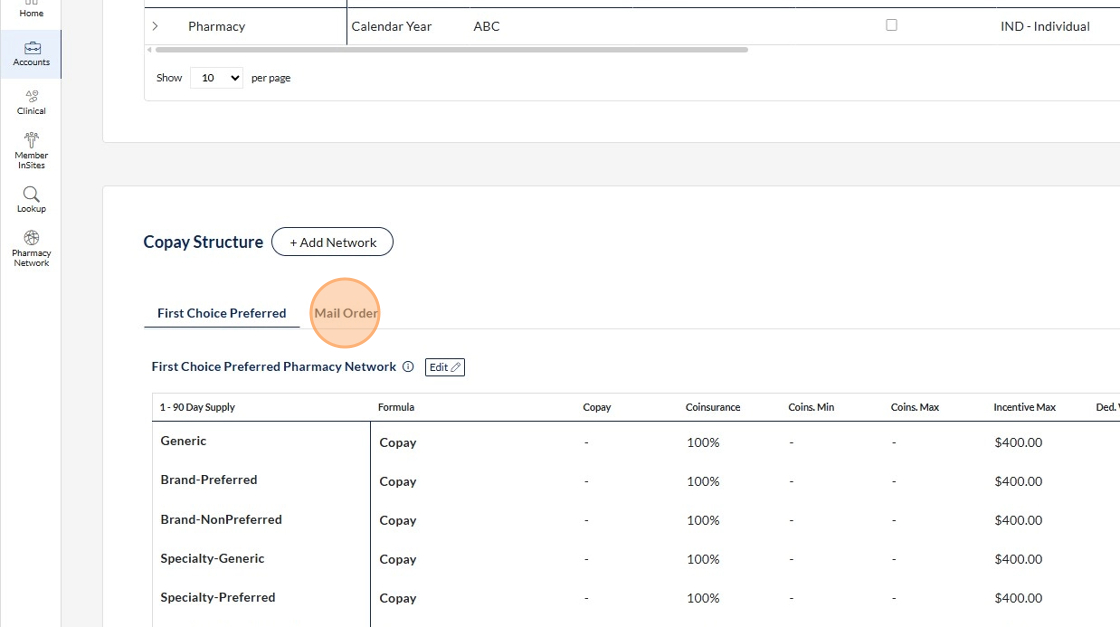This screenshot has width=1120, height=627.
Task: Open rows per page dropdown
Action: pyautogui.click(x=216, y=77)
